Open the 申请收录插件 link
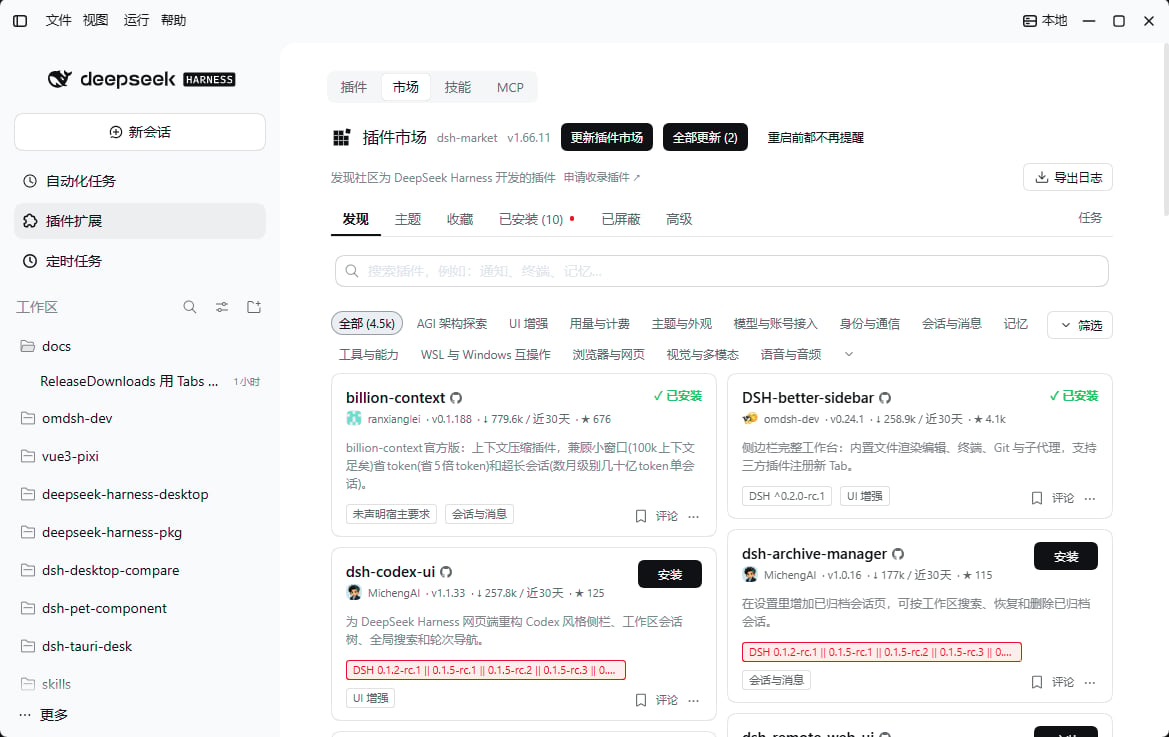The image size is (1169, 737). [x=602, y=177]
